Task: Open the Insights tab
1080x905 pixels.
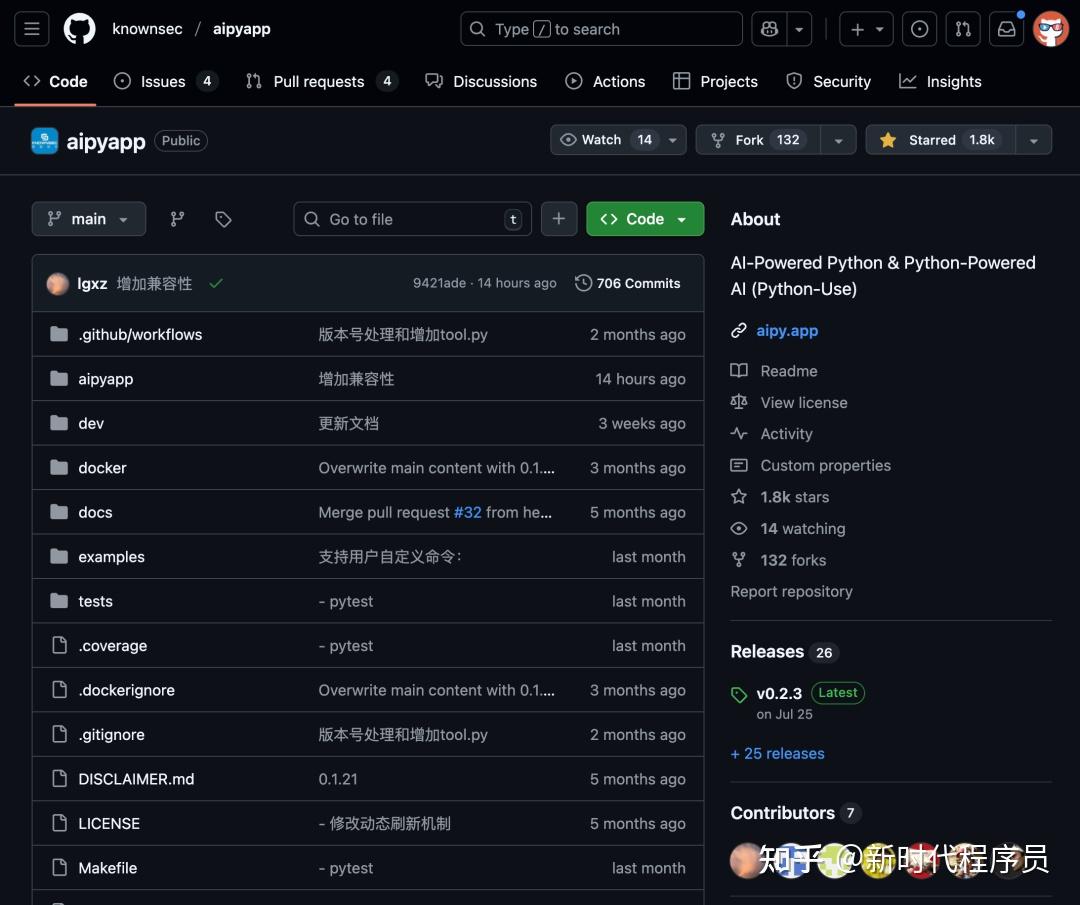Action: (x=940, y=81)
